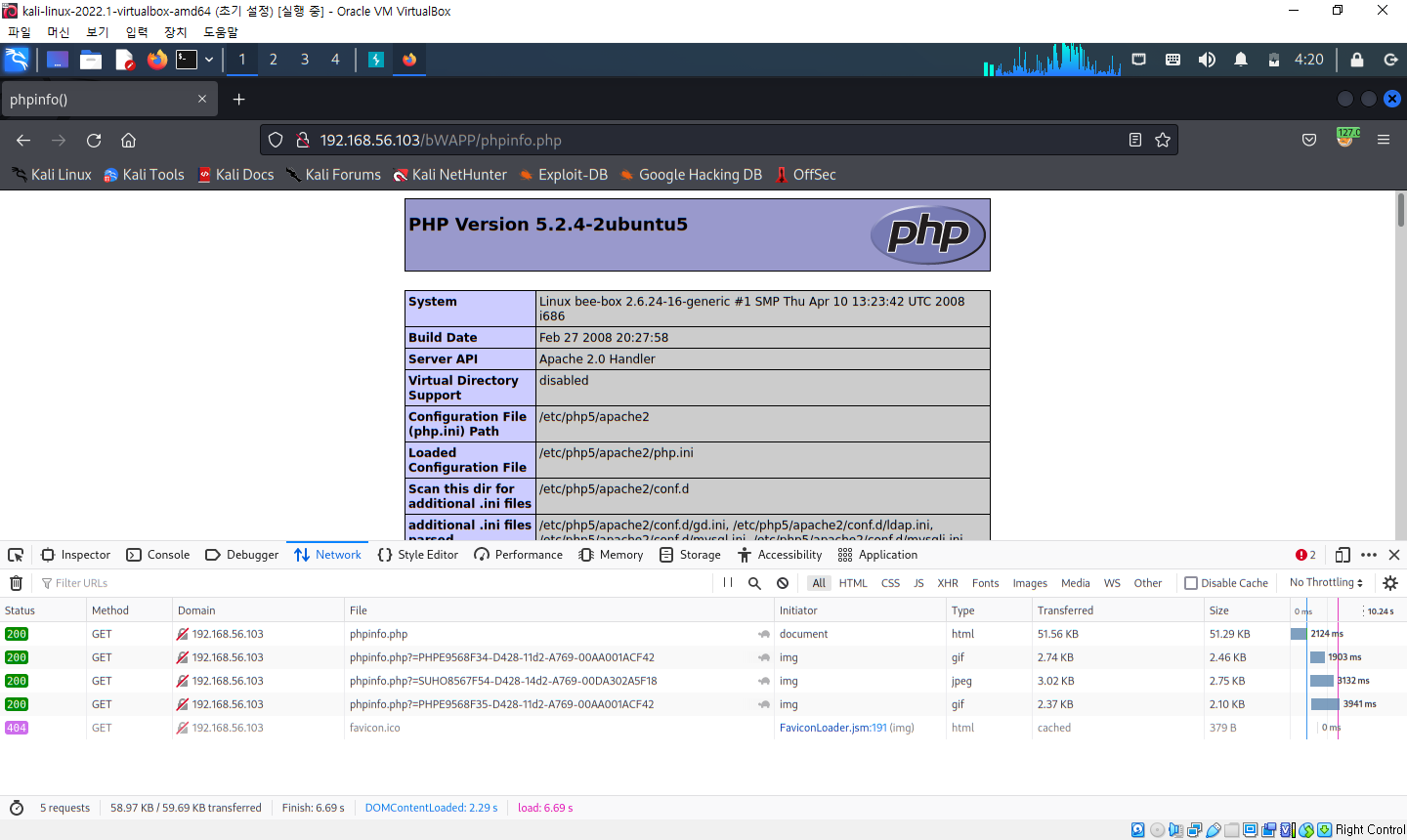Viewport: 1407px width, 840px height.
Task: Switch to workspace 3
Action: click(x=305, y=60)
